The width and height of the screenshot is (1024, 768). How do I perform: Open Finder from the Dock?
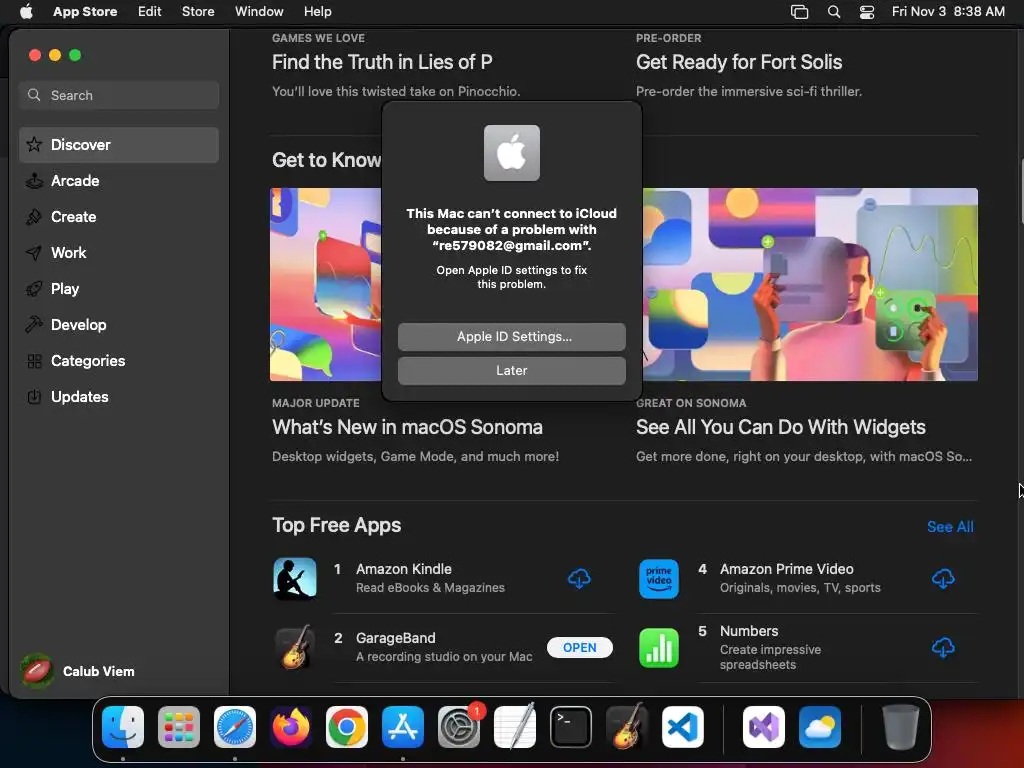(x=123, y=727)
